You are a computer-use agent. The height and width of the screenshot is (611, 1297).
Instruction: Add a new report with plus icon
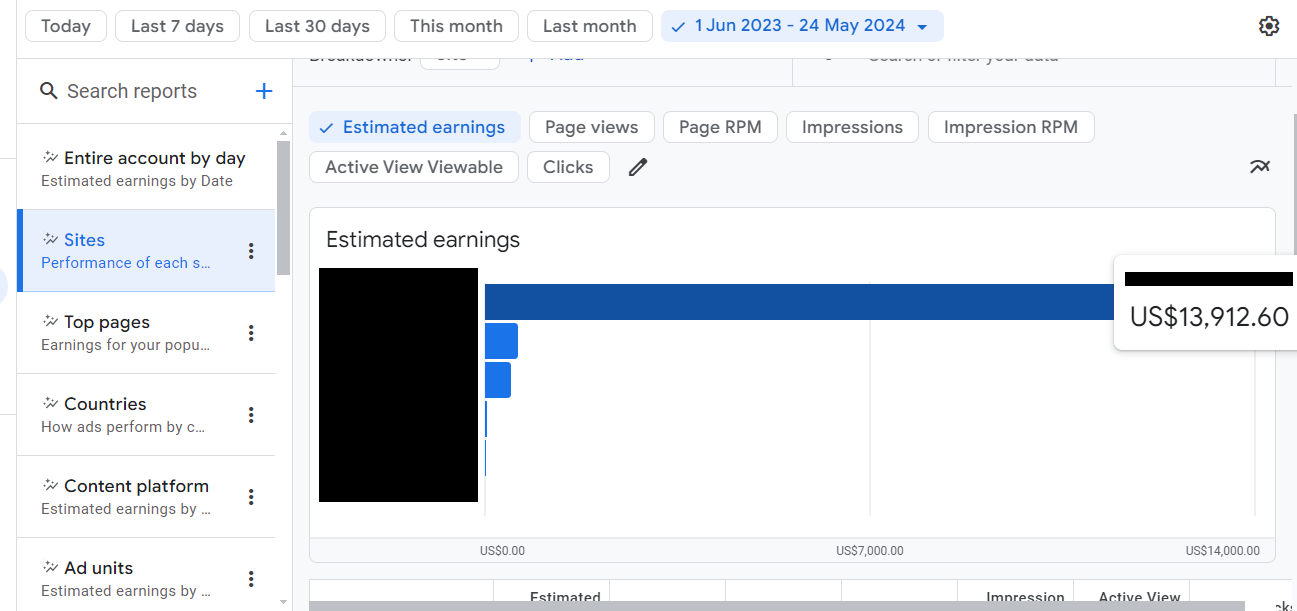(x=264, y=91)
